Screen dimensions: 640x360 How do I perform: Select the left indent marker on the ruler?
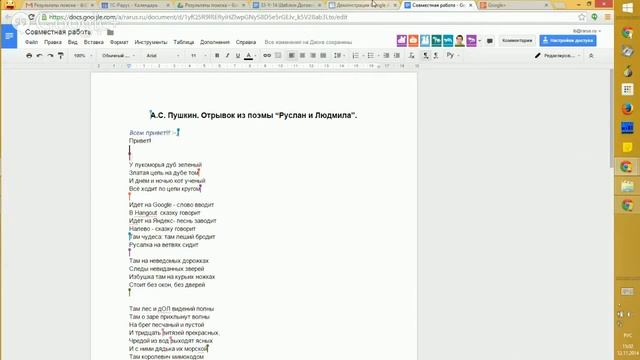[129, 66]
